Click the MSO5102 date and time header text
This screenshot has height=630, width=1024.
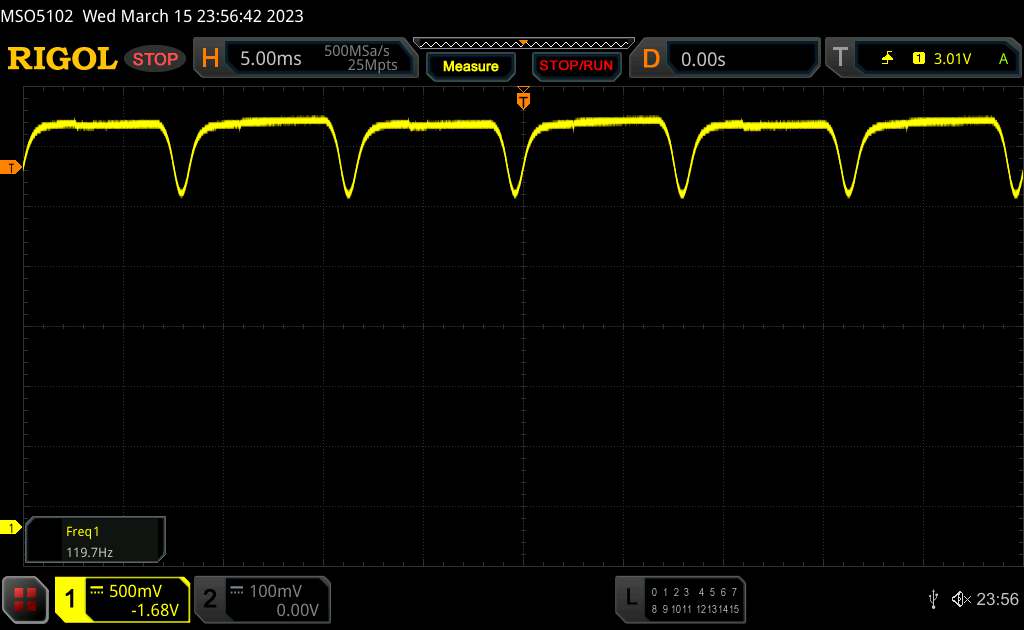[x=152, y=16]
